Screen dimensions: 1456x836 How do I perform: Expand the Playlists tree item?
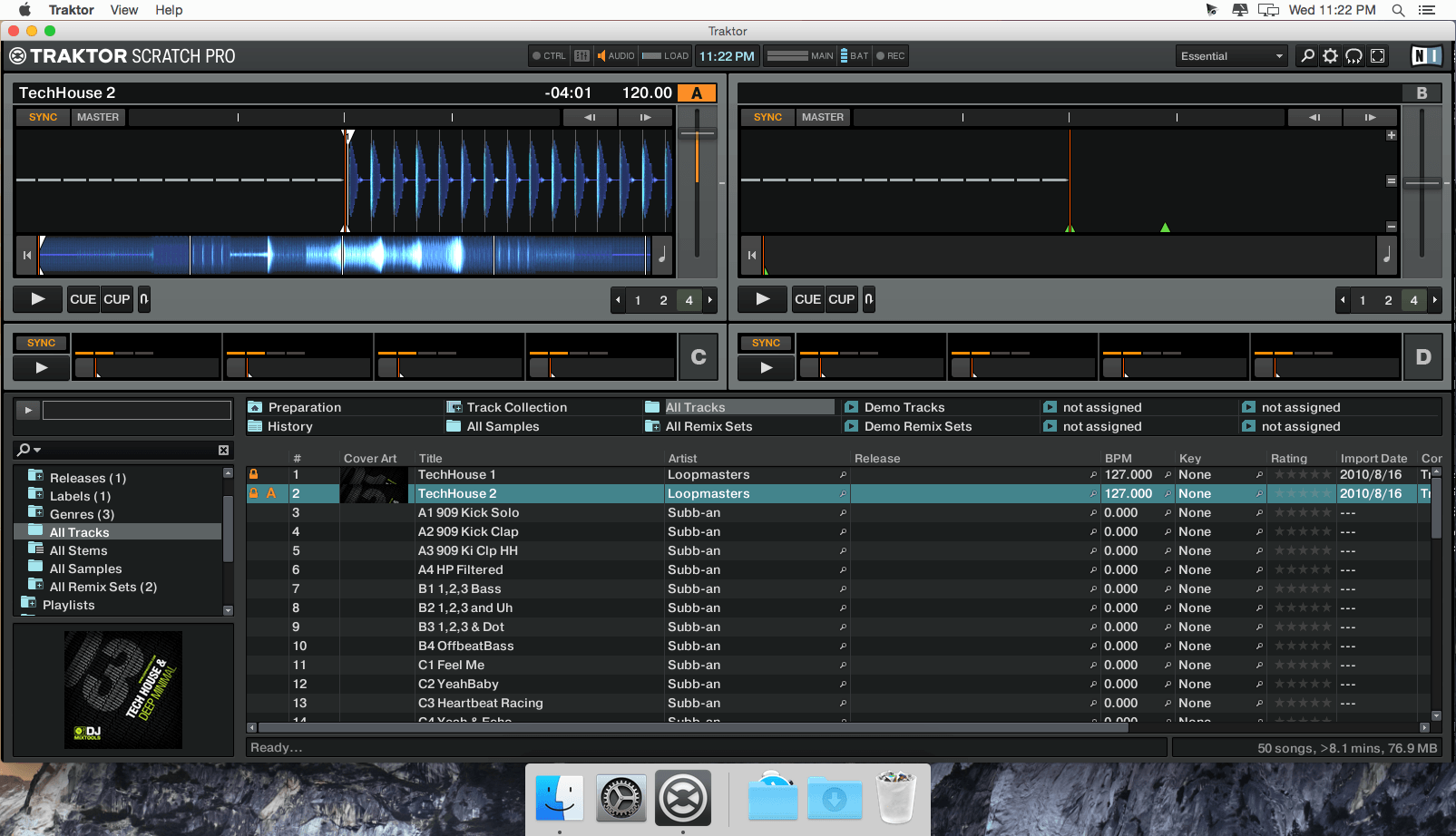(x=28, y=605)
